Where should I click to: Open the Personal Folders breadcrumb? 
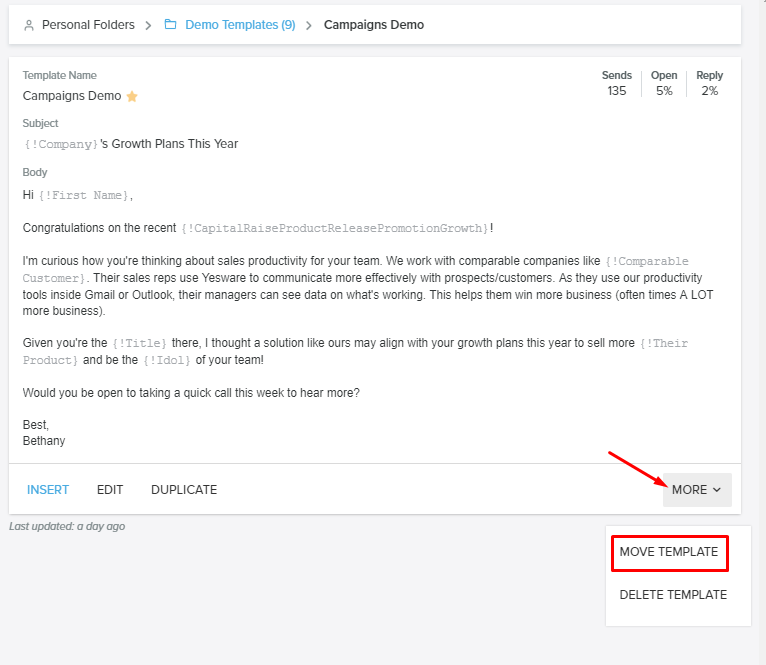point(88,25)
